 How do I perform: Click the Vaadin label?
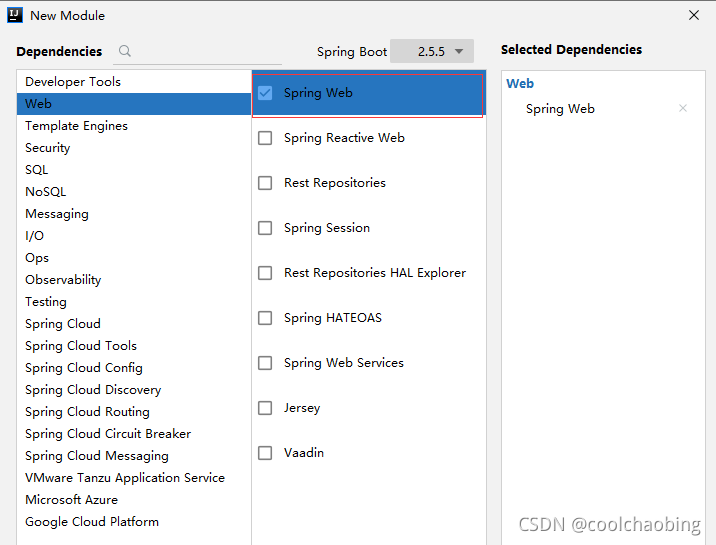304,453
